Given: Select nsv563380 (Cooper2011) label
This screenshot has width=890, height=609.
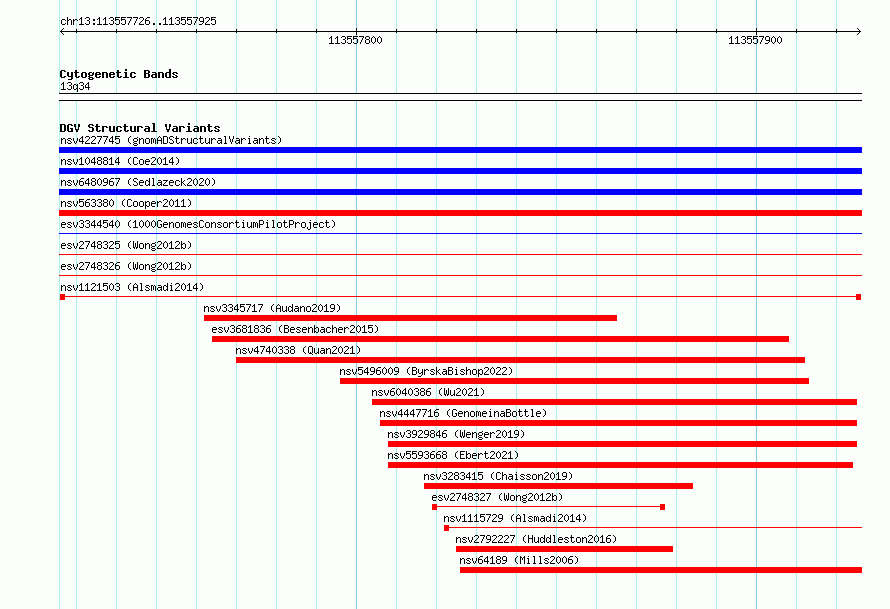Looking at the screenshot, I should coord(126,203).
